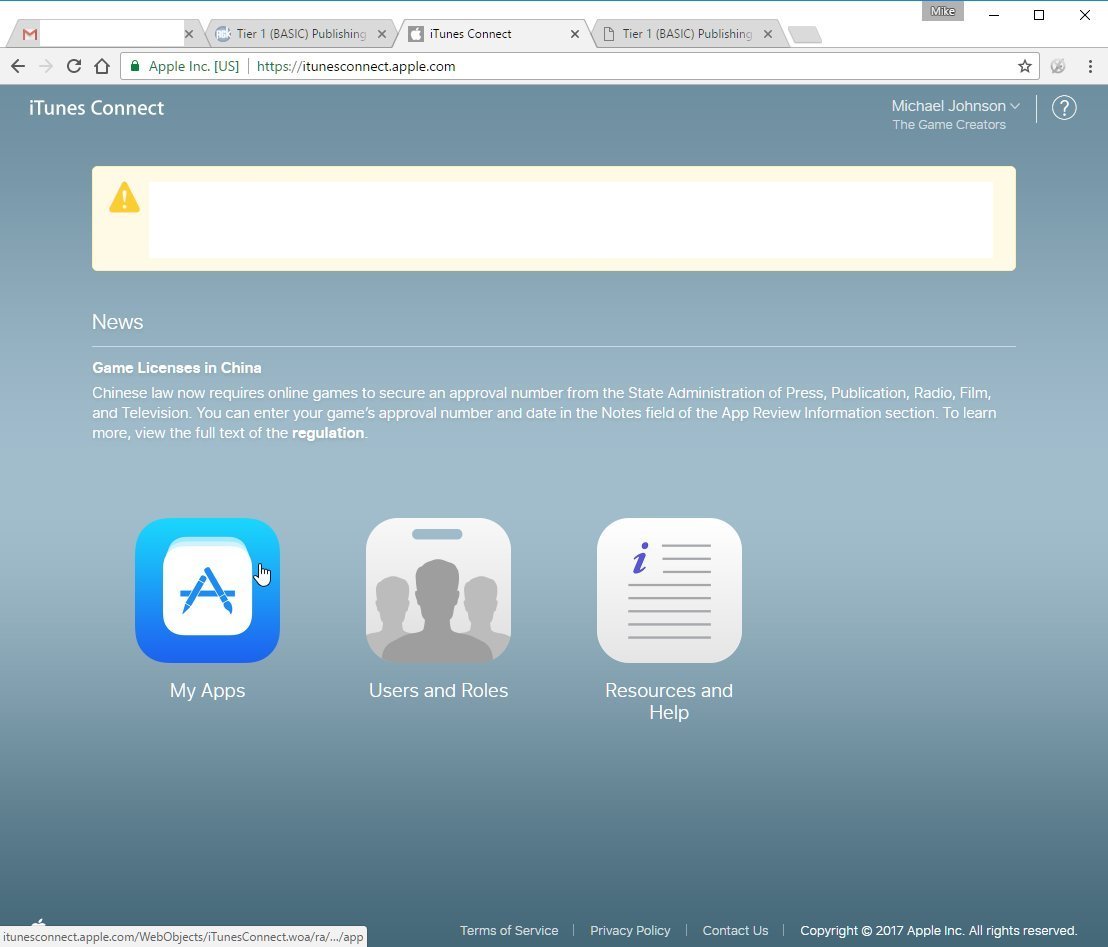1108x947 pixels.
Task: Click the yellow warning triangle icon
Action: pos(124,197)
